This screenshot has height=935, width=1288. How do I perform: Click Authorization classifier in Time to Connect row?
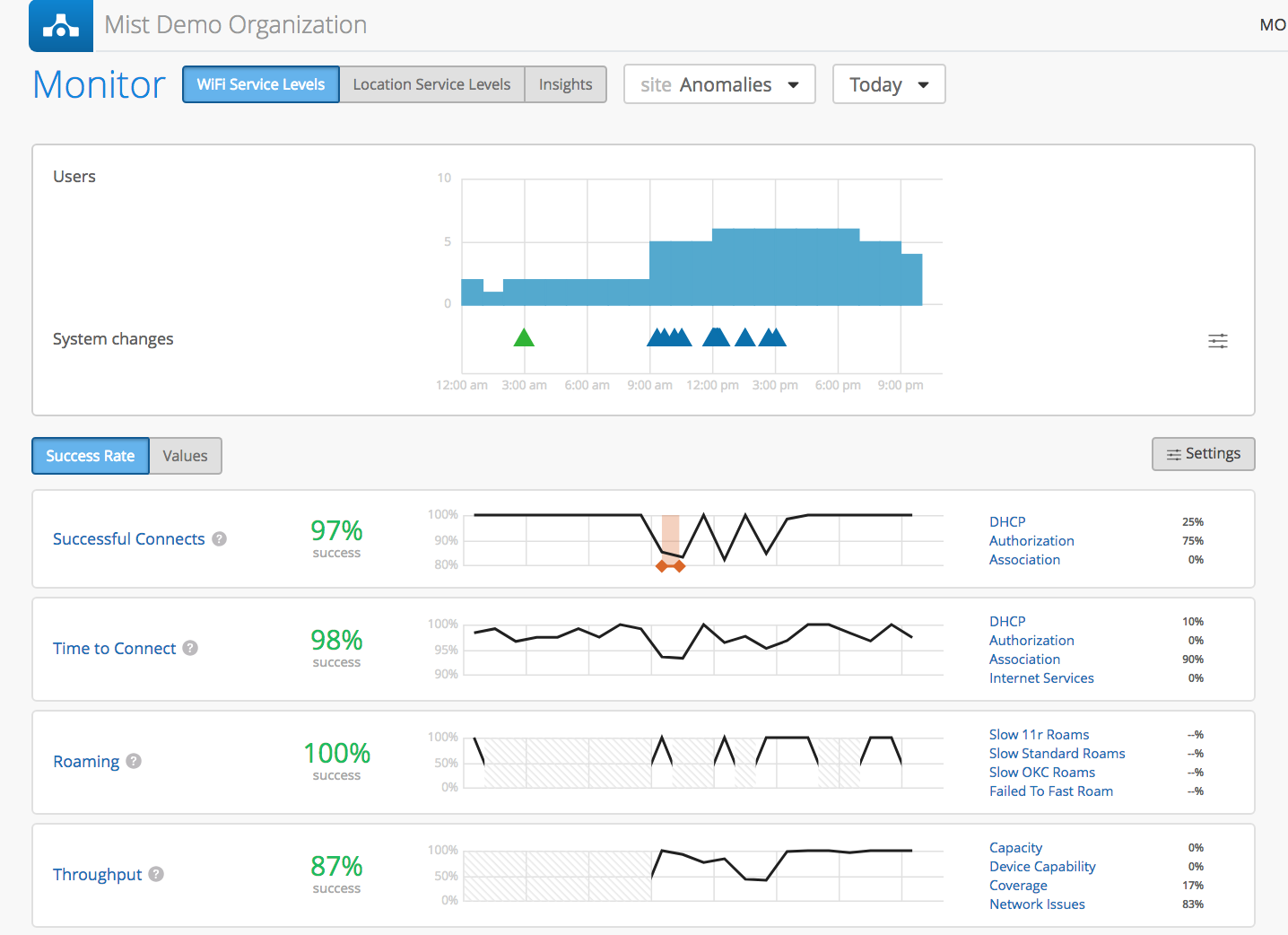point(1031,640)
